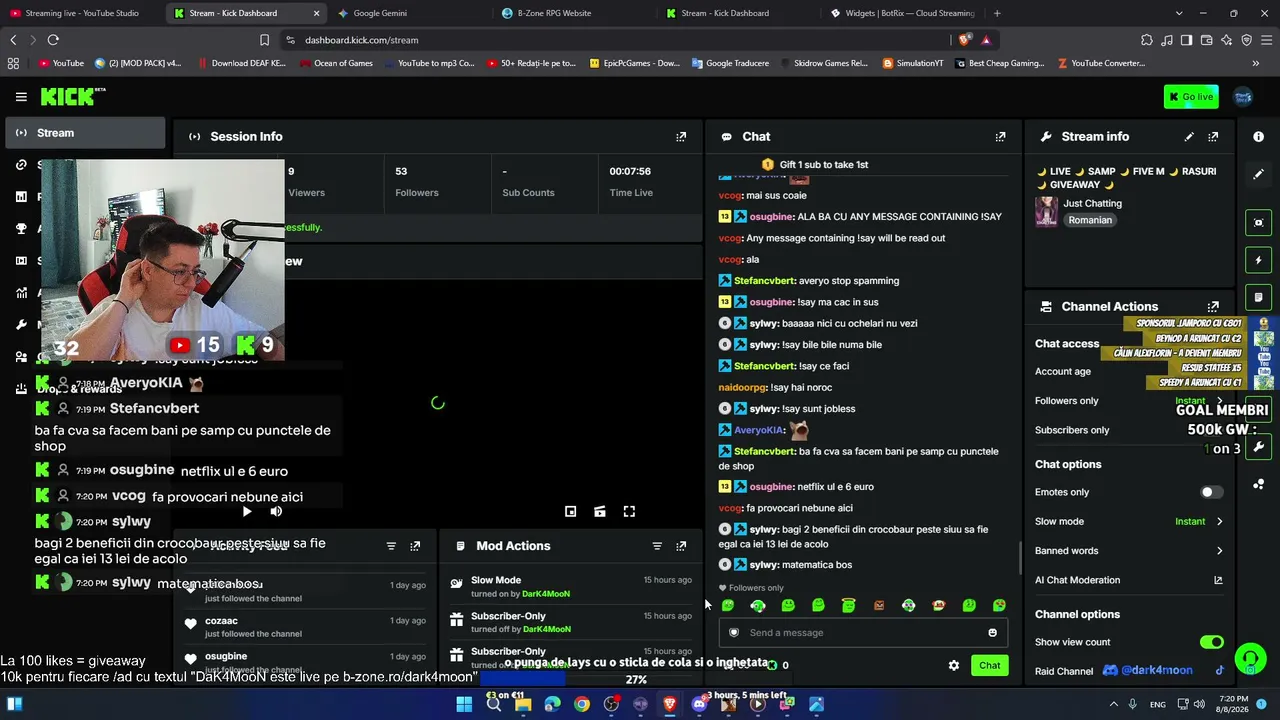Pop out the Activity Feed panel
Screen dimensions: 1280x720
[x=415, y=546]
